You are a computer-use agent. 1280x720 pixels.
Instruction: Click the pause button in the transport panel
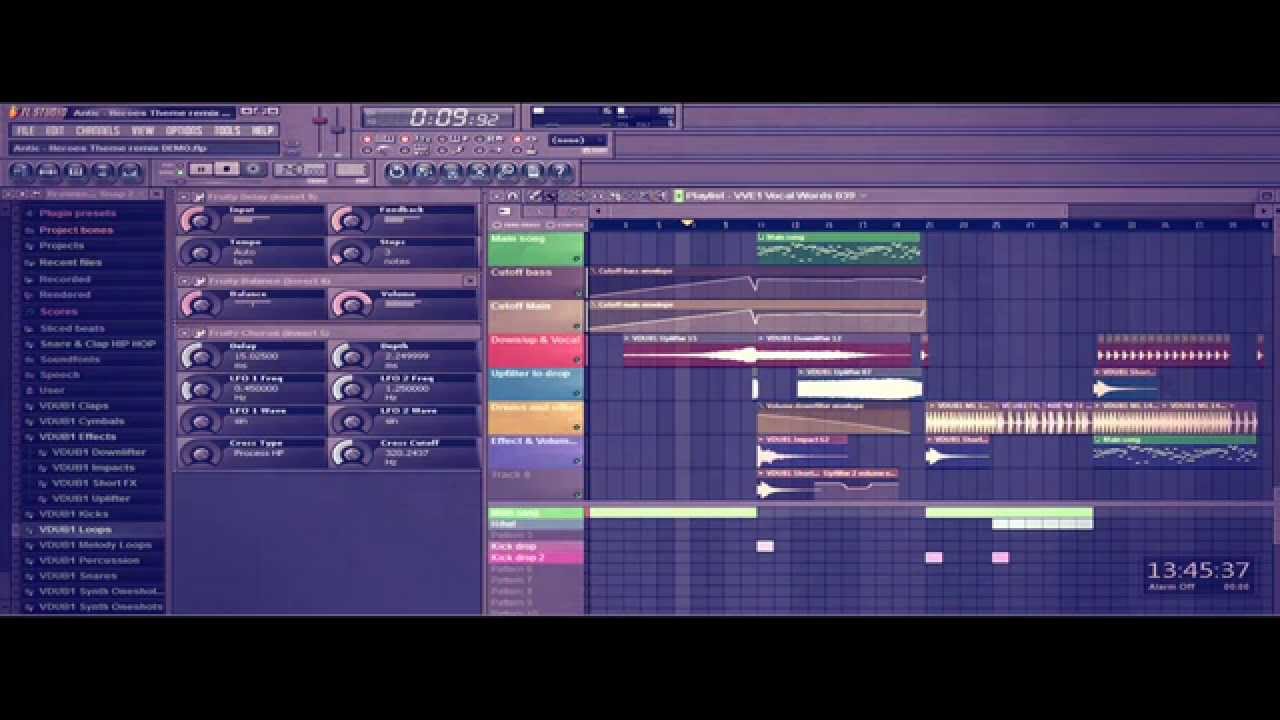[201, 170]
